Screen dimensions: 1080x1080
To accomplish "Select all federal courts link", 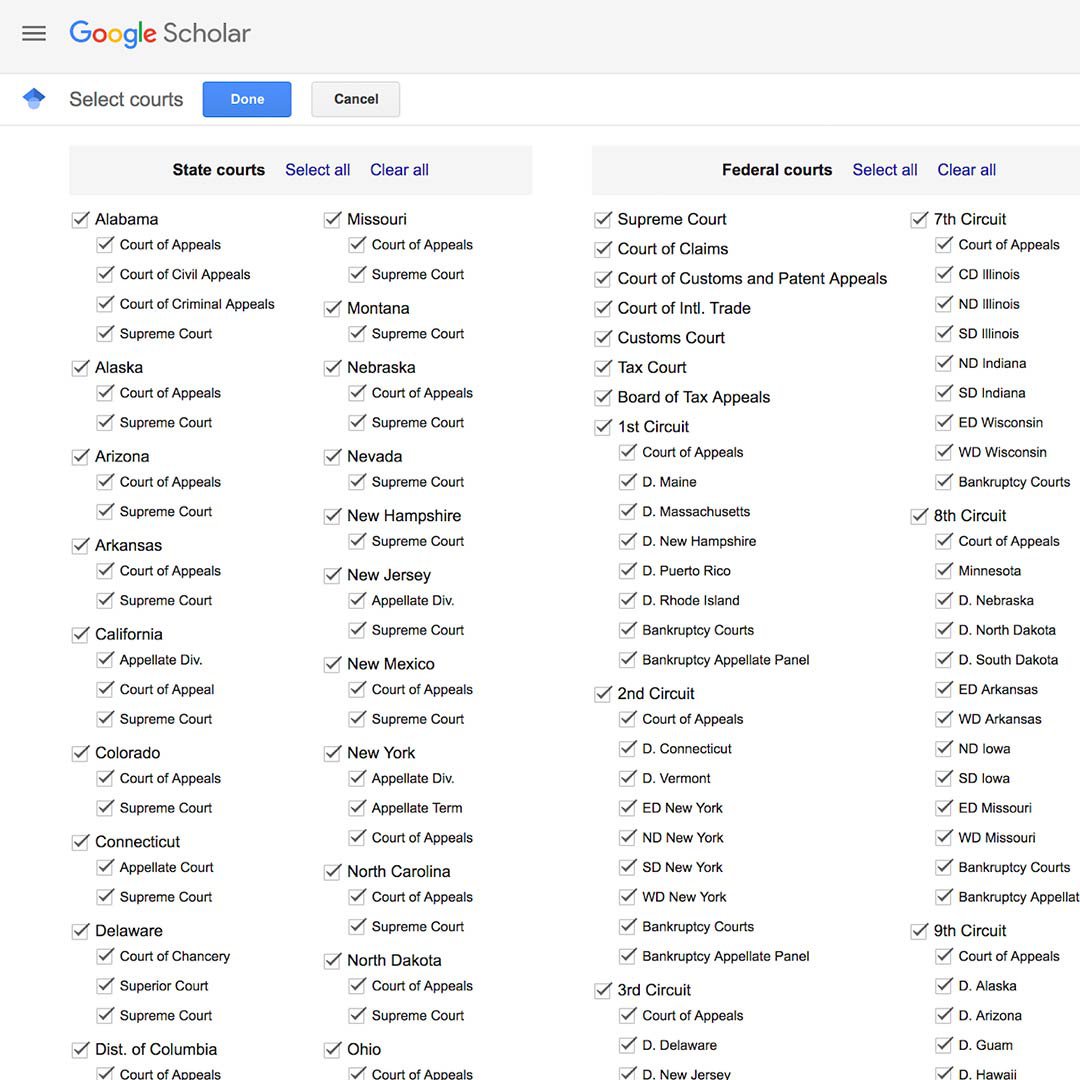I will pyautogui.click(x=884, y=170).
